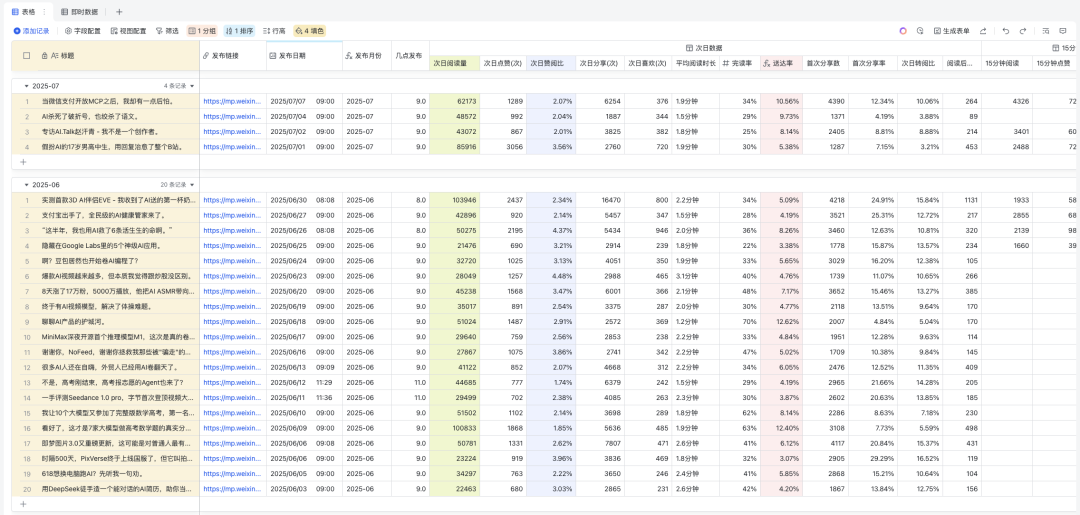Open the 20 条记录 statistics dropdown

pos(178,185)
